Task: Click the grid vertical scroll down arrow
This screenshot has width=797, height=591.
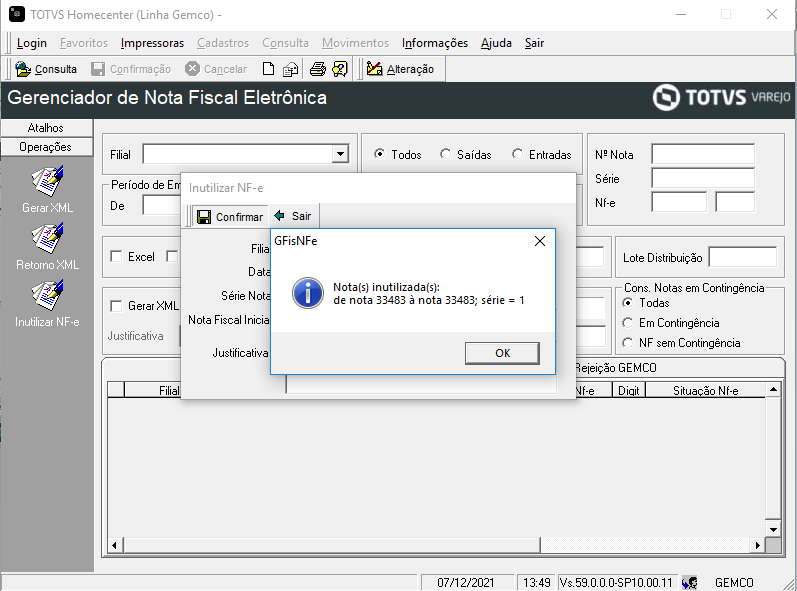Action: pos(773,529)
